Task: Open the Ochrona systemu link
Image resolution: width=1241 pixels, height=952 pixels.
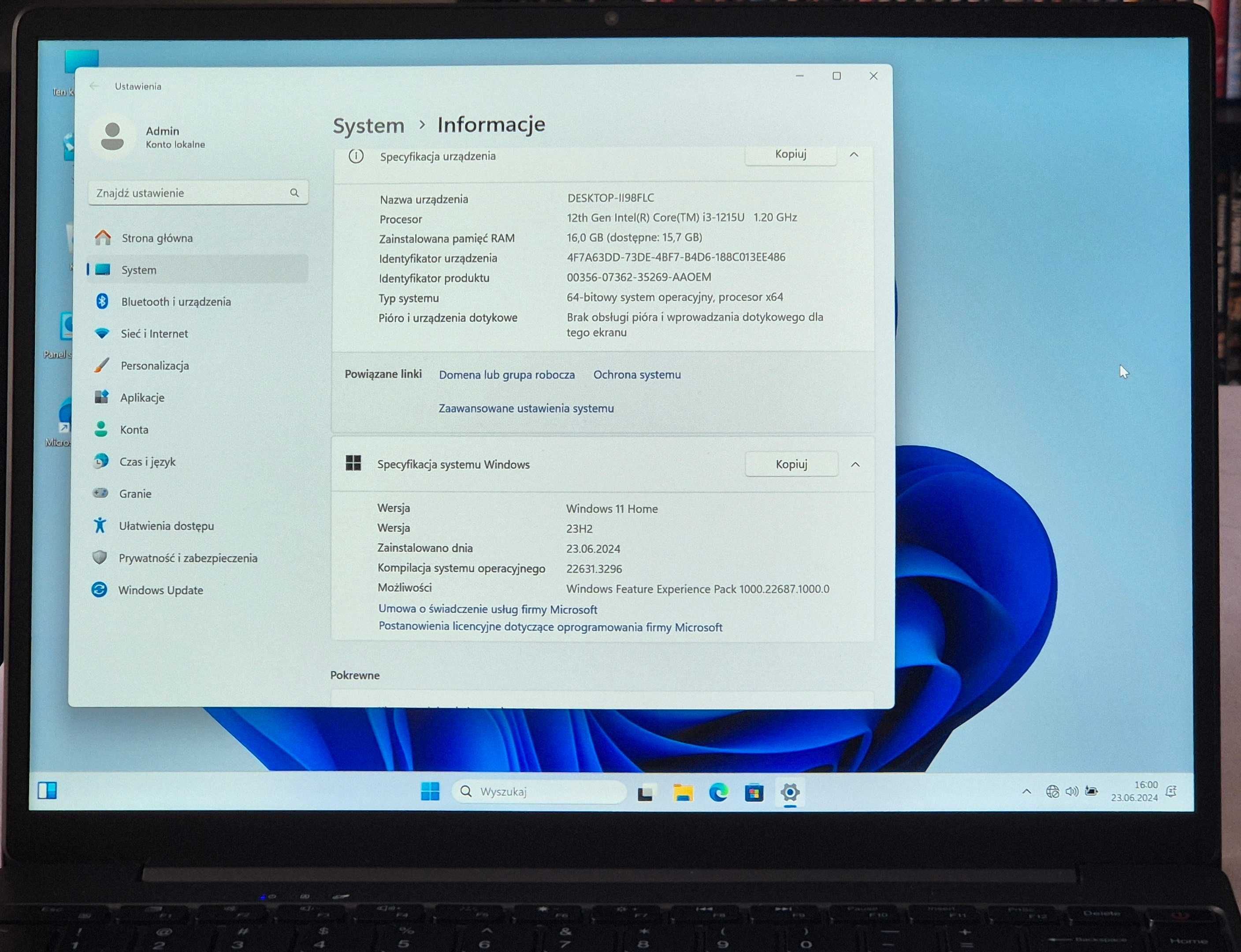Action: coord(637,375)
